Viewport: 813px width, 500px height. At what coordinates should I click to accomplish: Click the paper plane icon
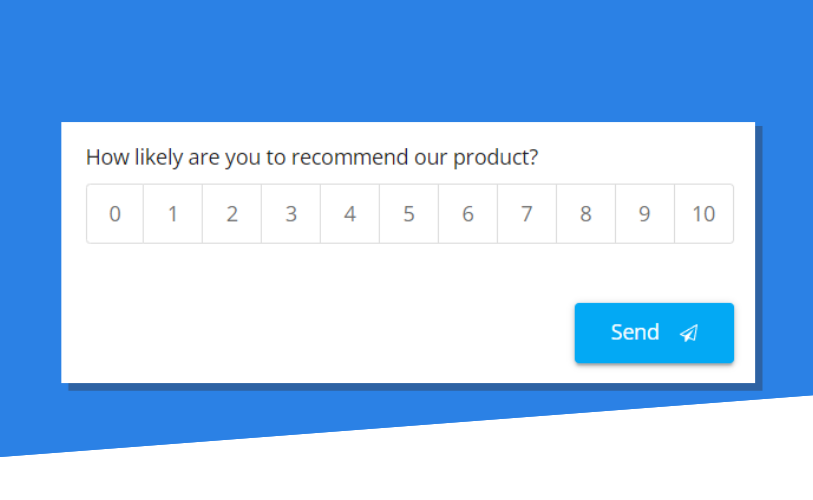[x=688, y=333]
